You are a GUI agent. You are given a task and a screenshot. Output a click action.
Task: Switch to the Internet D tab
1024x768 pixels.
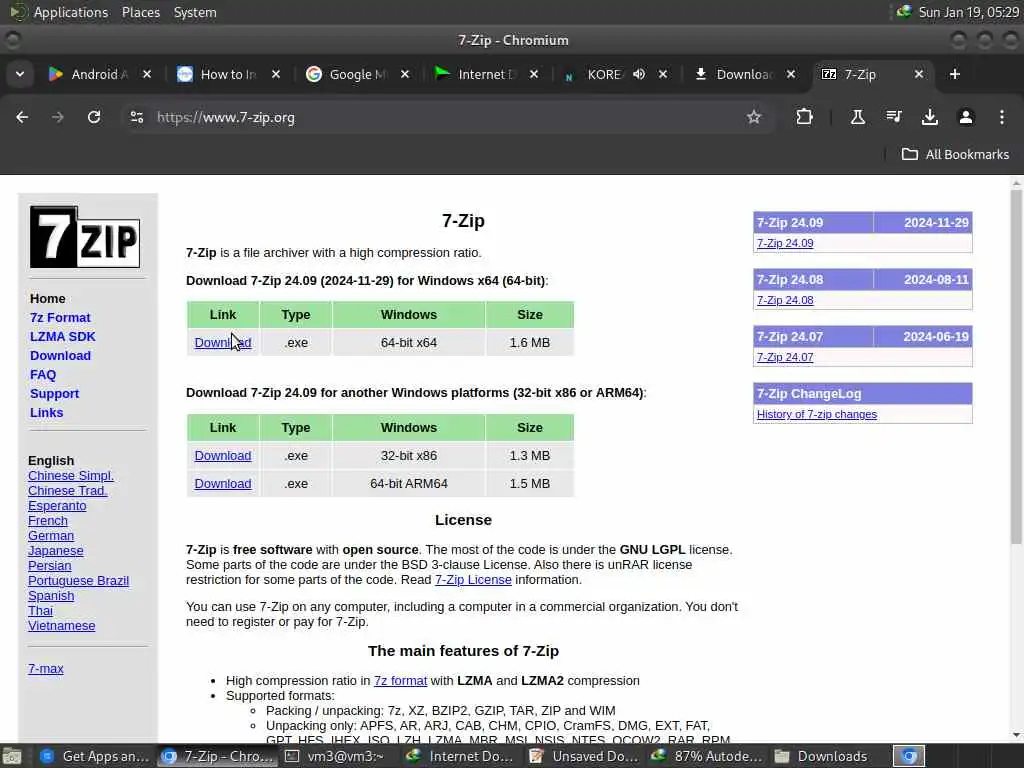click(x=487, y=74)
